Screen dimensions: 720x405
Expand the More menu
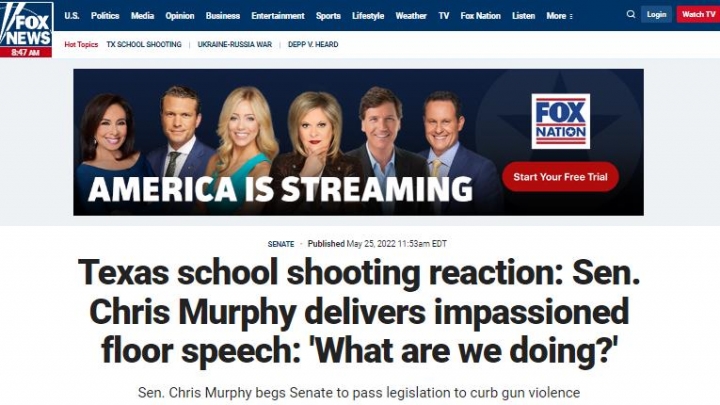pos(559,16)
